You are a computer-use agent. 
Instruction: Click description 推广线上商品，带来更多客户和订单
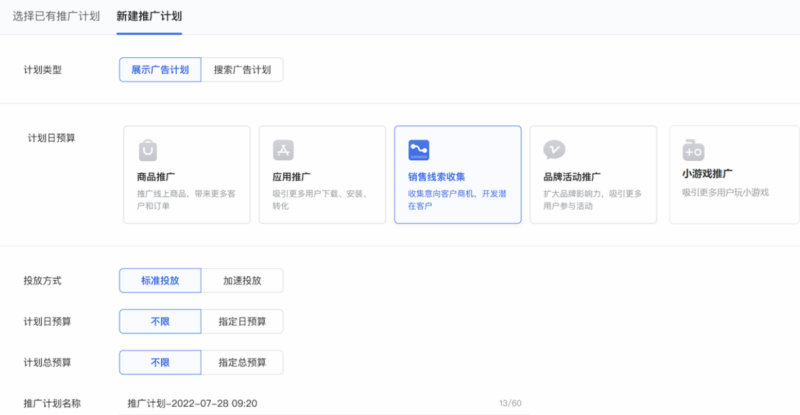click(186, 200)
